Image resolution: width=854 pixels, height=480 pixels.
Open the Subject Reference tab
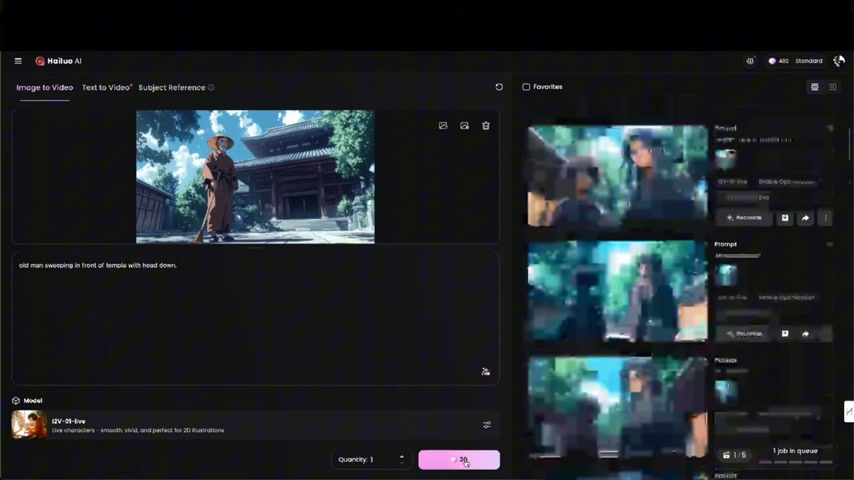click(172, 88)
